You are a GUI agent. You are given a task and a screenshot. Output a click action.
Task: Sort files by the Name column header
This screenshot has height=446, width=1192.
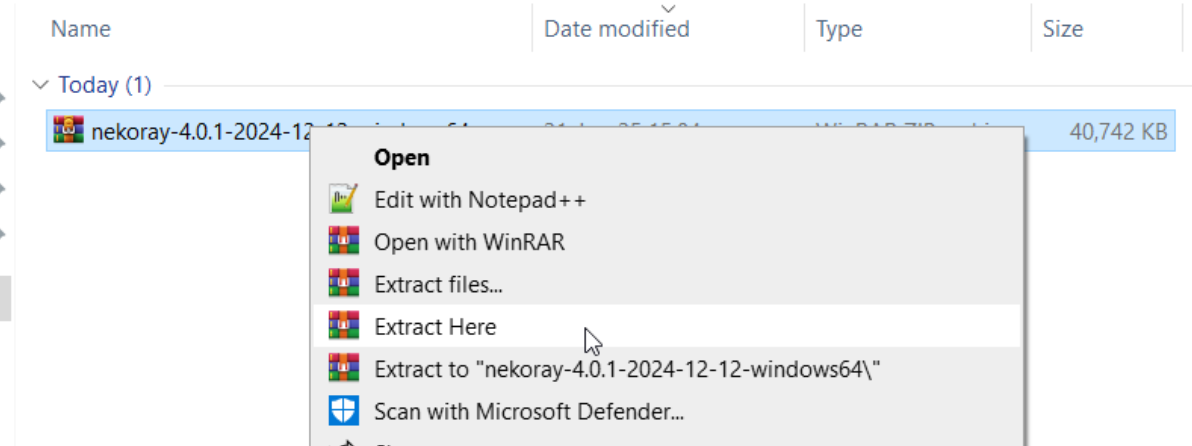point(80,30)
